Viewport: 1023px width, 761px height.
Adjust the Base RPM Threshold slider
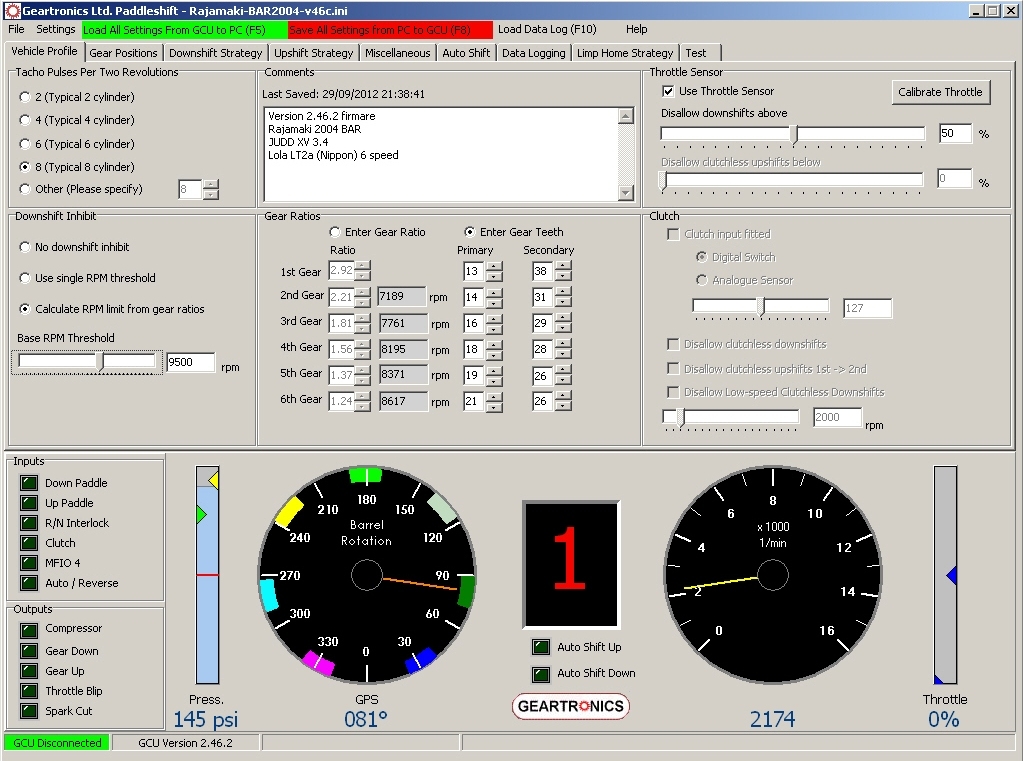coord(101,362)
